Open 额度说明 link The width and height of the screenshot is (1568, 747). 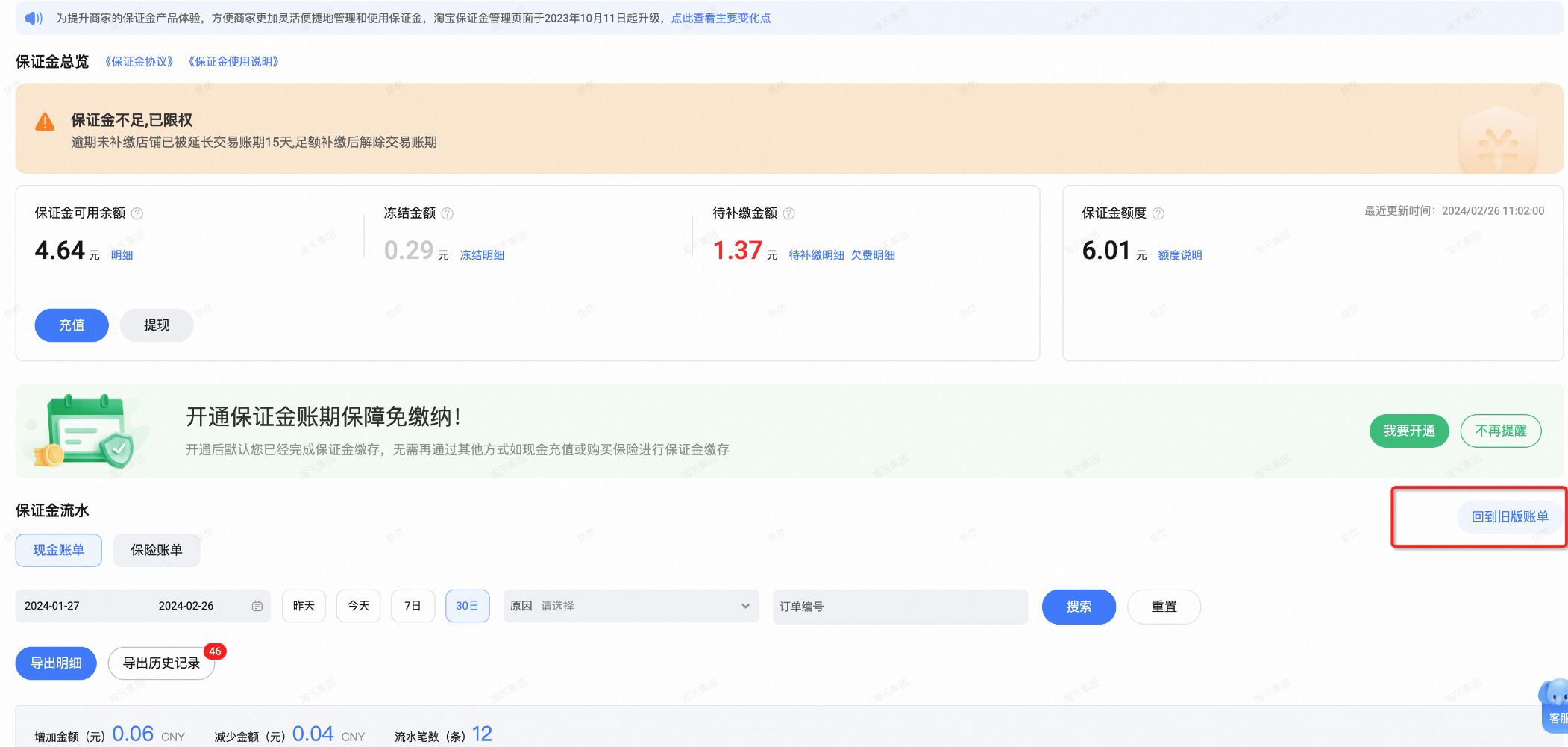click(1180, 255)
